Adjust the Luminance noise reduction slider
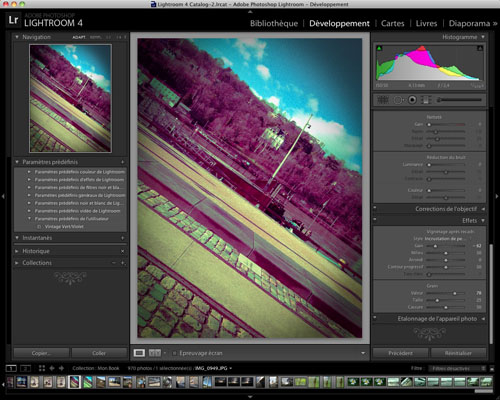500x400 pixels. pyautogui.click(x=446, y=165)
